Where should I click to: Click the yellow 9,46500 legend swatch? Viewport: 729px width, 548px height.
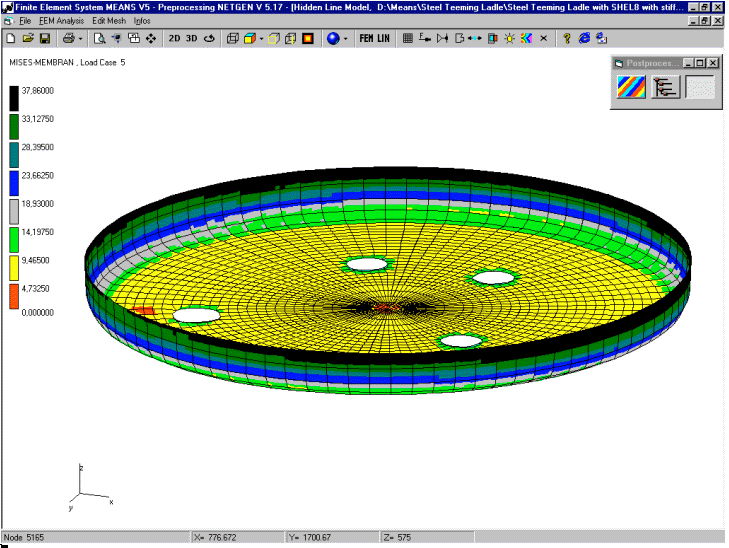pos(14,268)
